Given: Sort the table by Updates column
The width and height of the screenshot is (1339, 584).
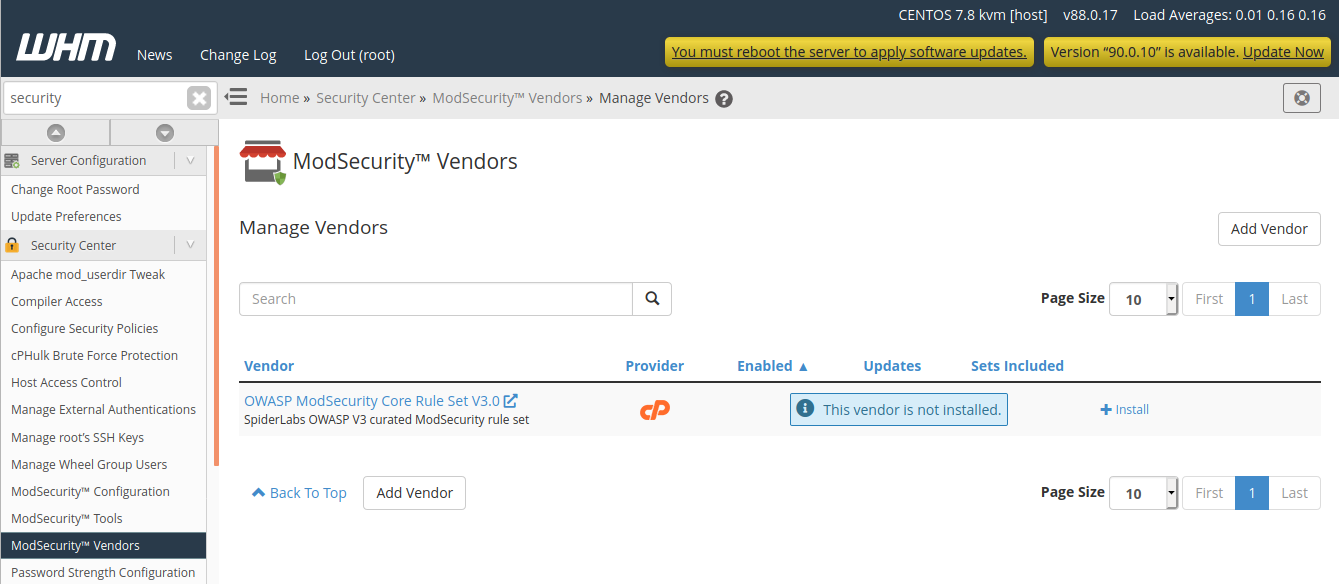Looking at the screenshot, I should pyautogui.click(x=892, y=366).
